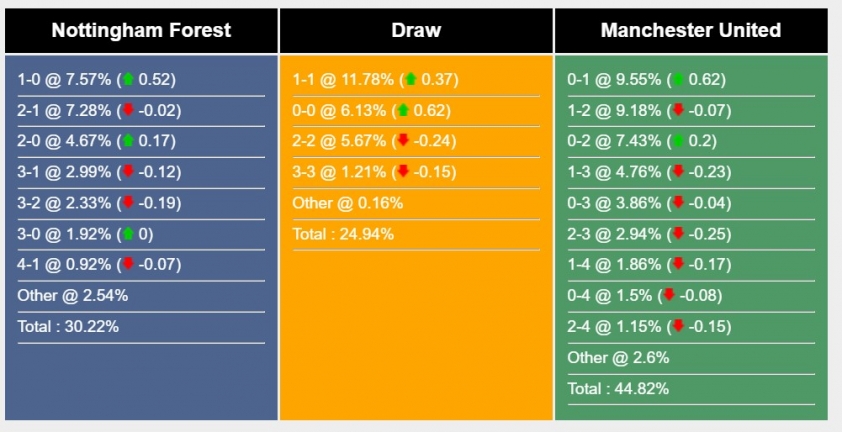Click the green arrow beside 3-0 @ 1.92%
842x432 pixels.
[128, 234]
